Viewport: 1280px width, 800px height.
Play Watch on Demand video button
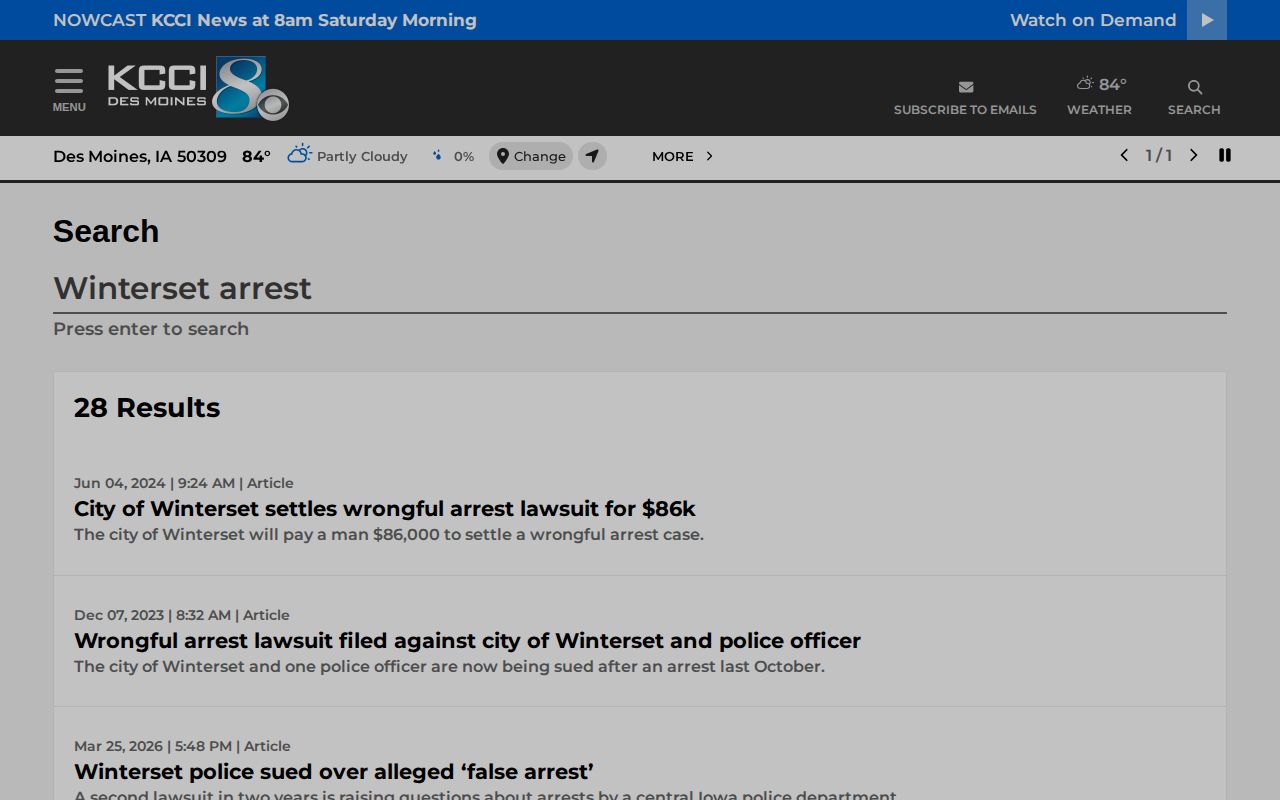pos(1207,20)
